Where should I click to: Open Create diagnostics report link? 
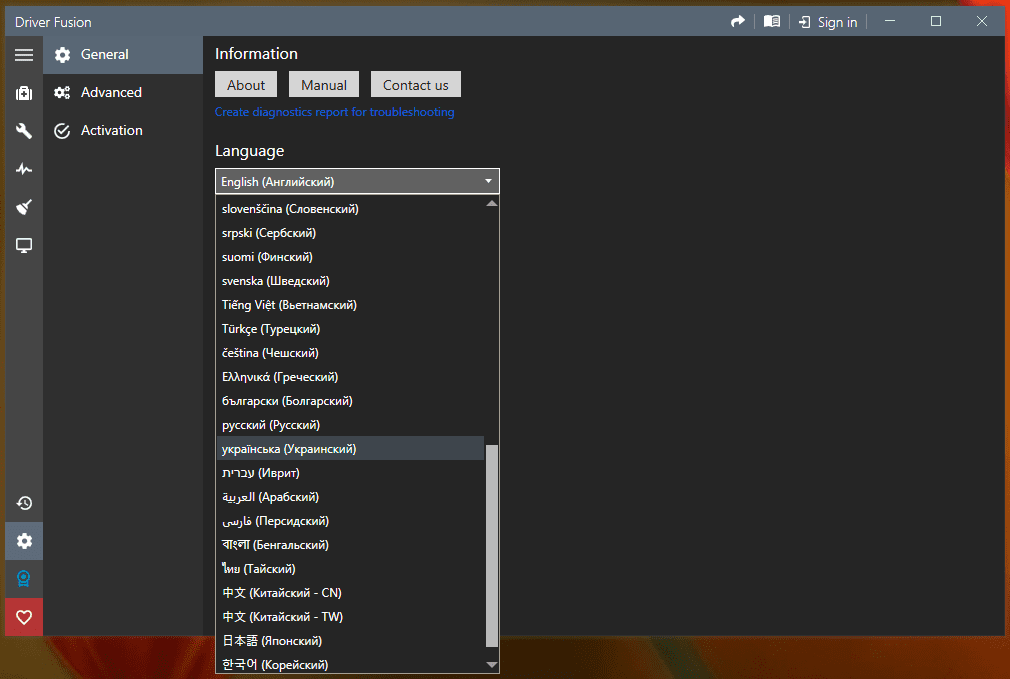(334, 112)
